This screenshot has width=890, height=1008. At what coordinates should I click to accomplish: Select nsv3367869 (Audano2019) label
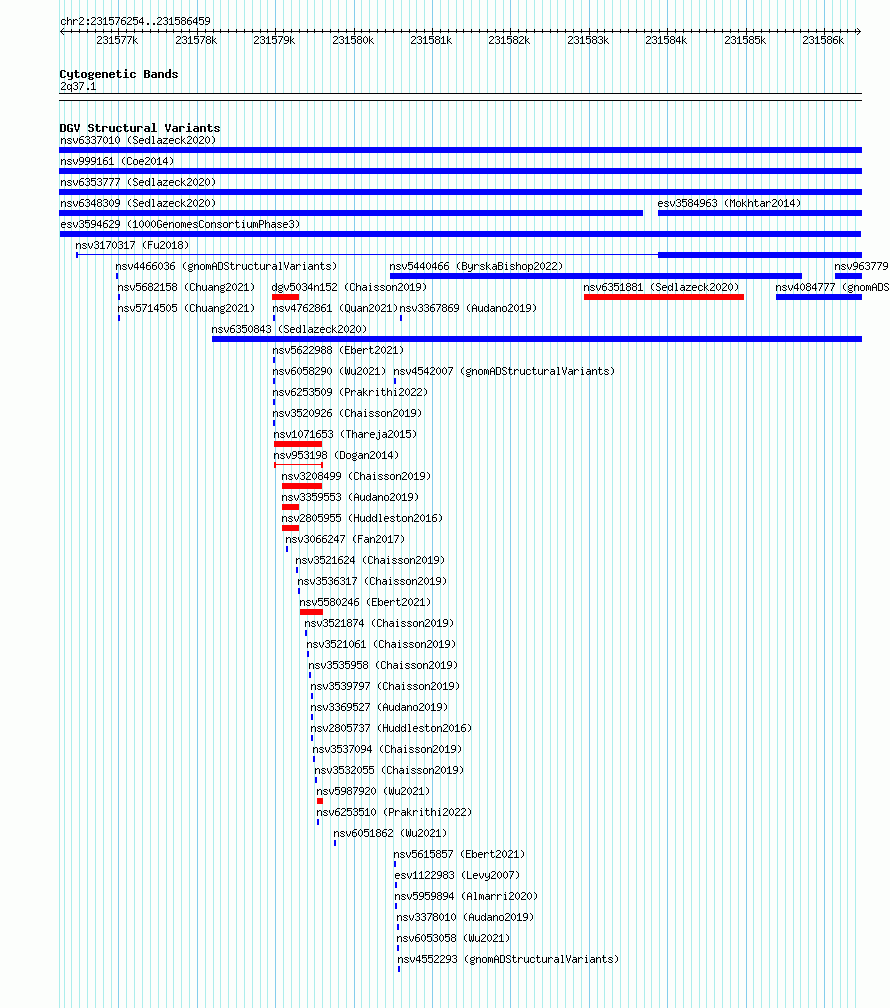468,309
